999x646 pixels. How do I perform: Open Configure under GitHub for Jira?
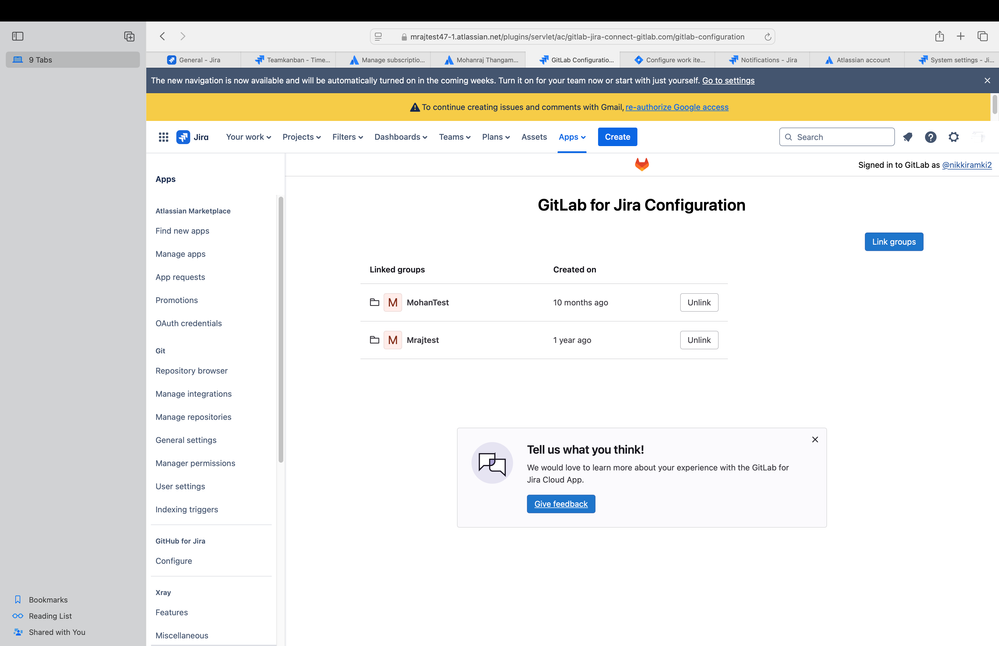click(173, 561)
